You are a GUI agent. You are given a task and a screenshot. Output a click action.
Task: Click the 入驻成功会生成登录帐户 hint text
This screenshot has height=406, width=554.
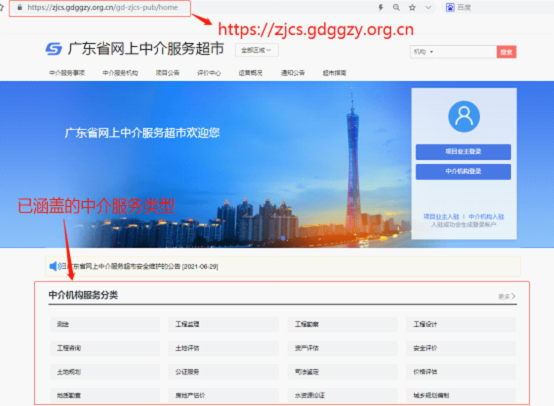[x=464, y=225]
